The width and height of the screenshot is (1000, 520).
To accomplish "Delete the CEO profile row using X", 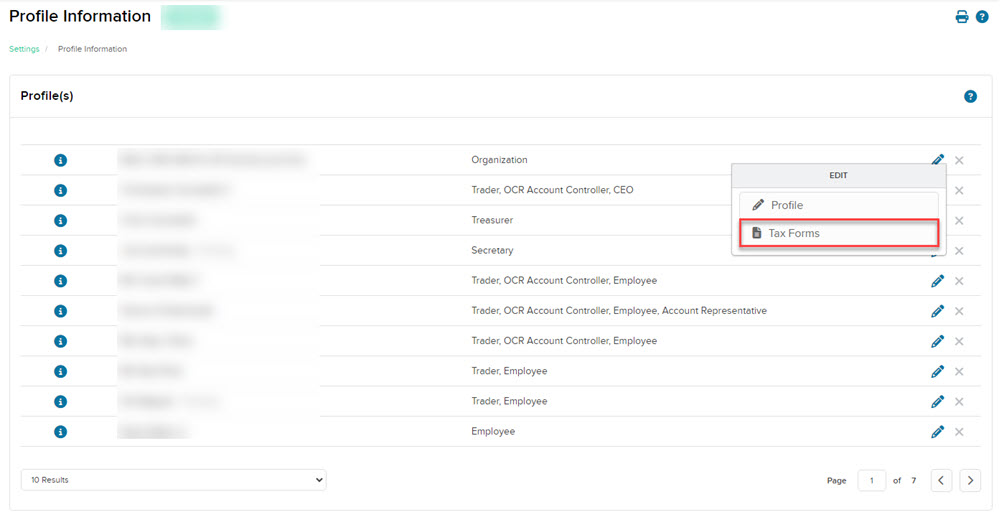I will (959, 190).
